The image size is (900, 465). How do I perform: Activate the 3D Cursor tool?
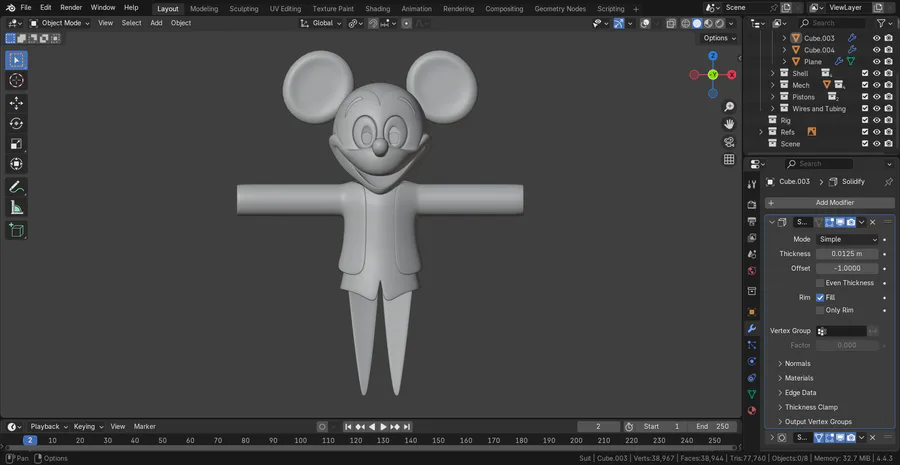[16, 80]
